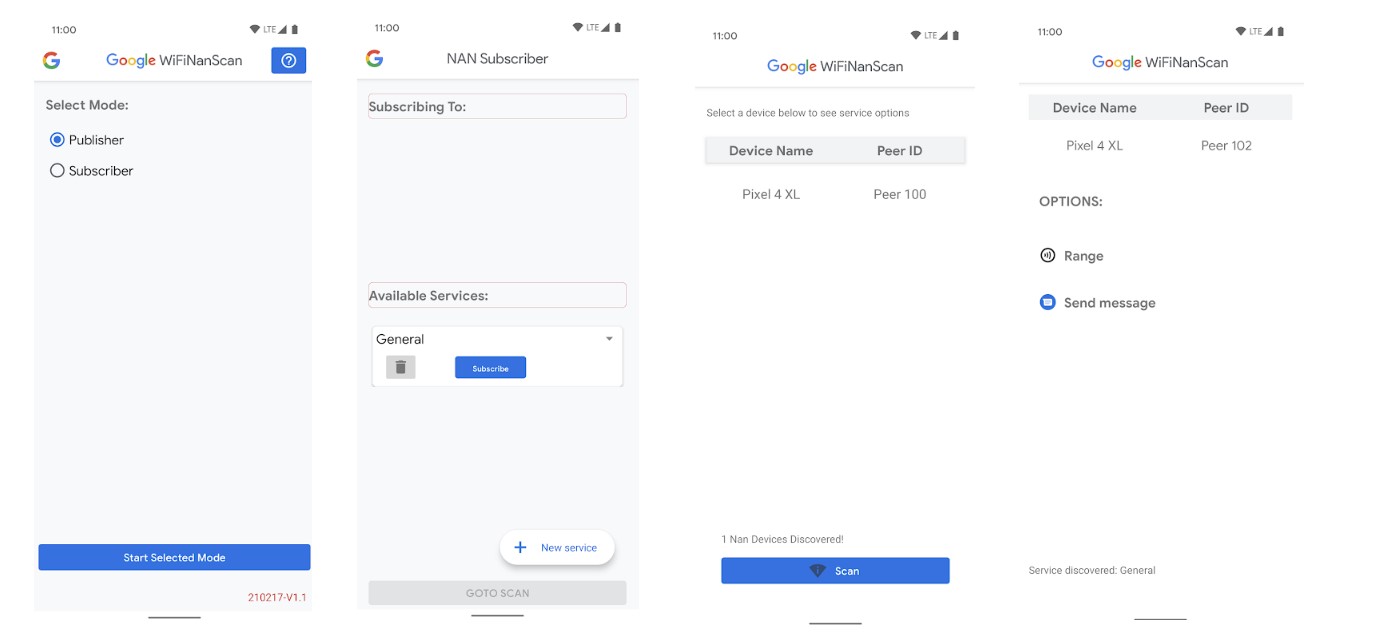1393x637 pixels.
Task: Click the Google logo on first screen
Action: 52,60
